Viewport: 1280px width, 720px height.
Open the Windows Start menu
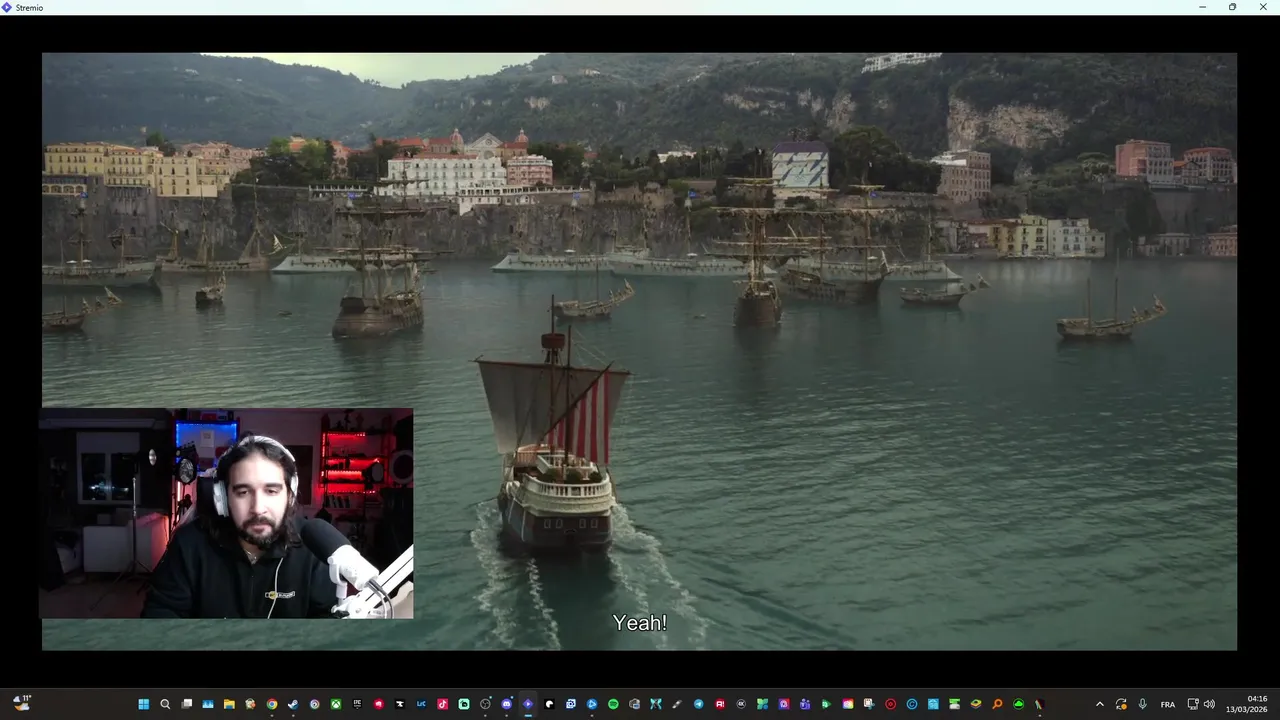144,704
